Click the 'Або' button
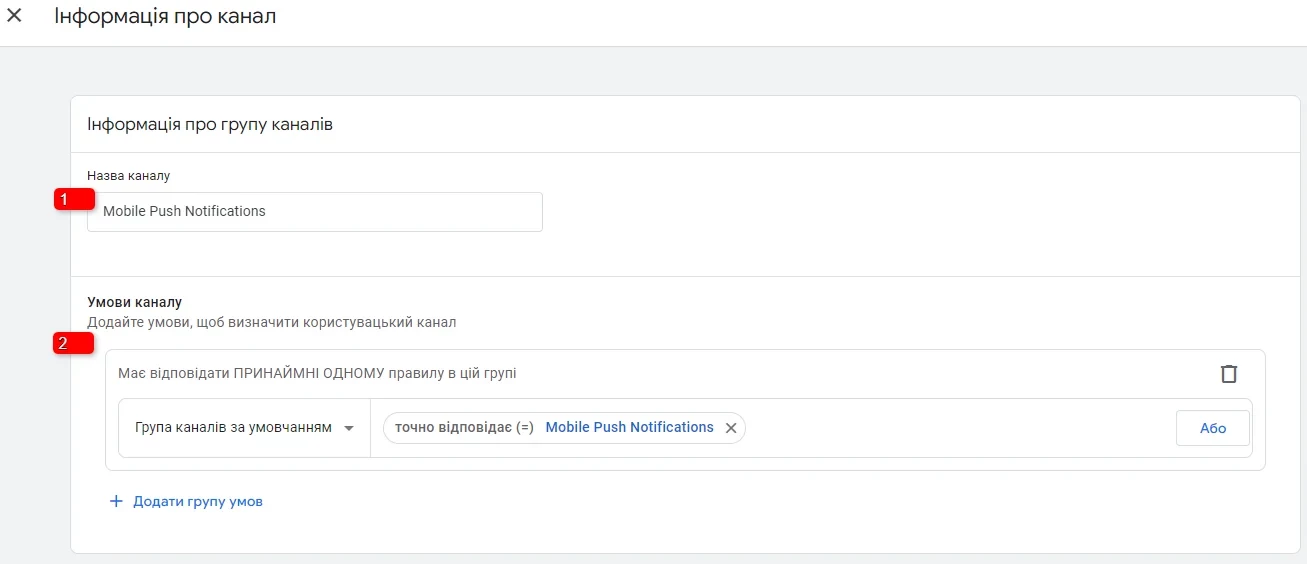Viewport: 1307px width, 564px height. click(1213, 428)
